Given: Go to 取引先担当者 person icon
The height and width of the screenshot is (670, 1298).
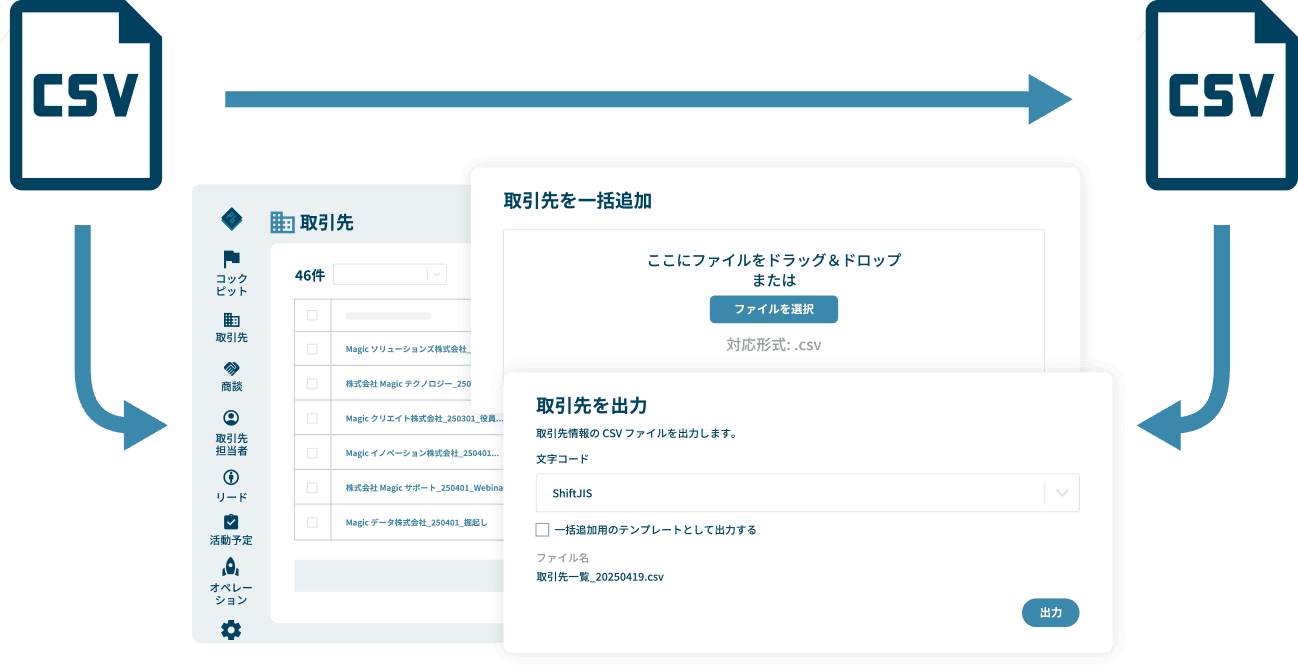Looking at the screenshot, I should pos(231,418).
